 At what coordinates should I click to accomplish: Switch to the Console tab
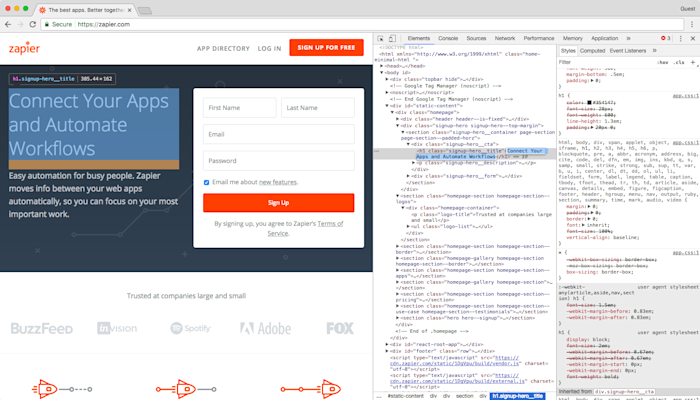coord(448,38)
